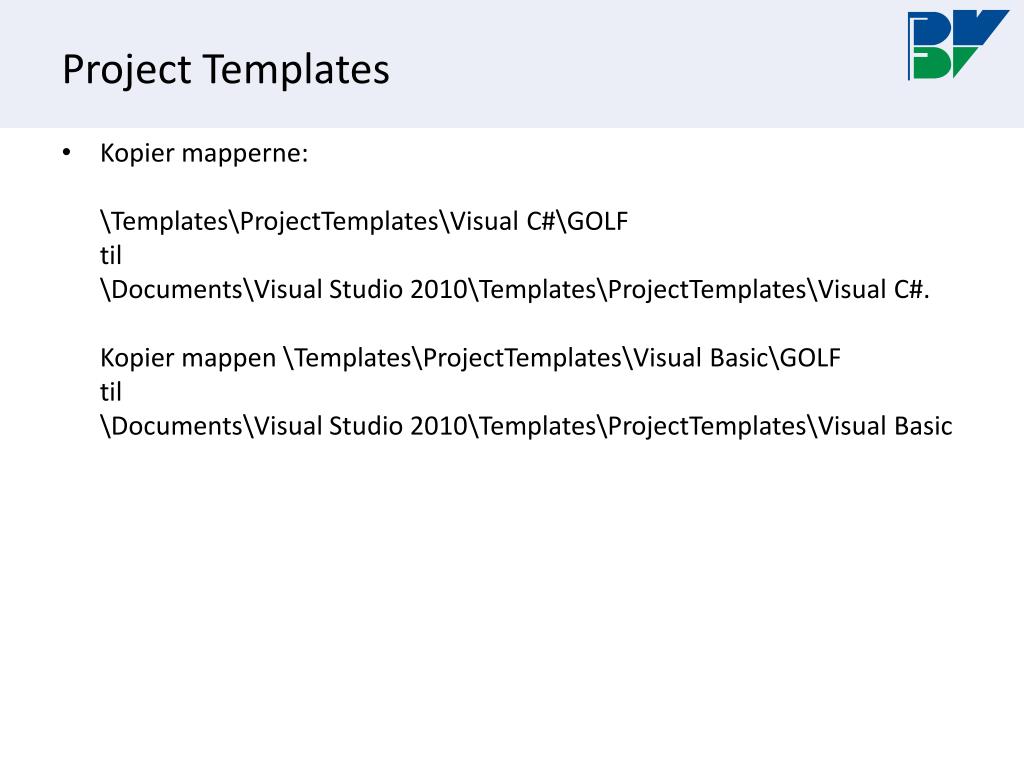Select the word "Kopier" in the bullet line

pyautogui.click(x=137, y=153)
